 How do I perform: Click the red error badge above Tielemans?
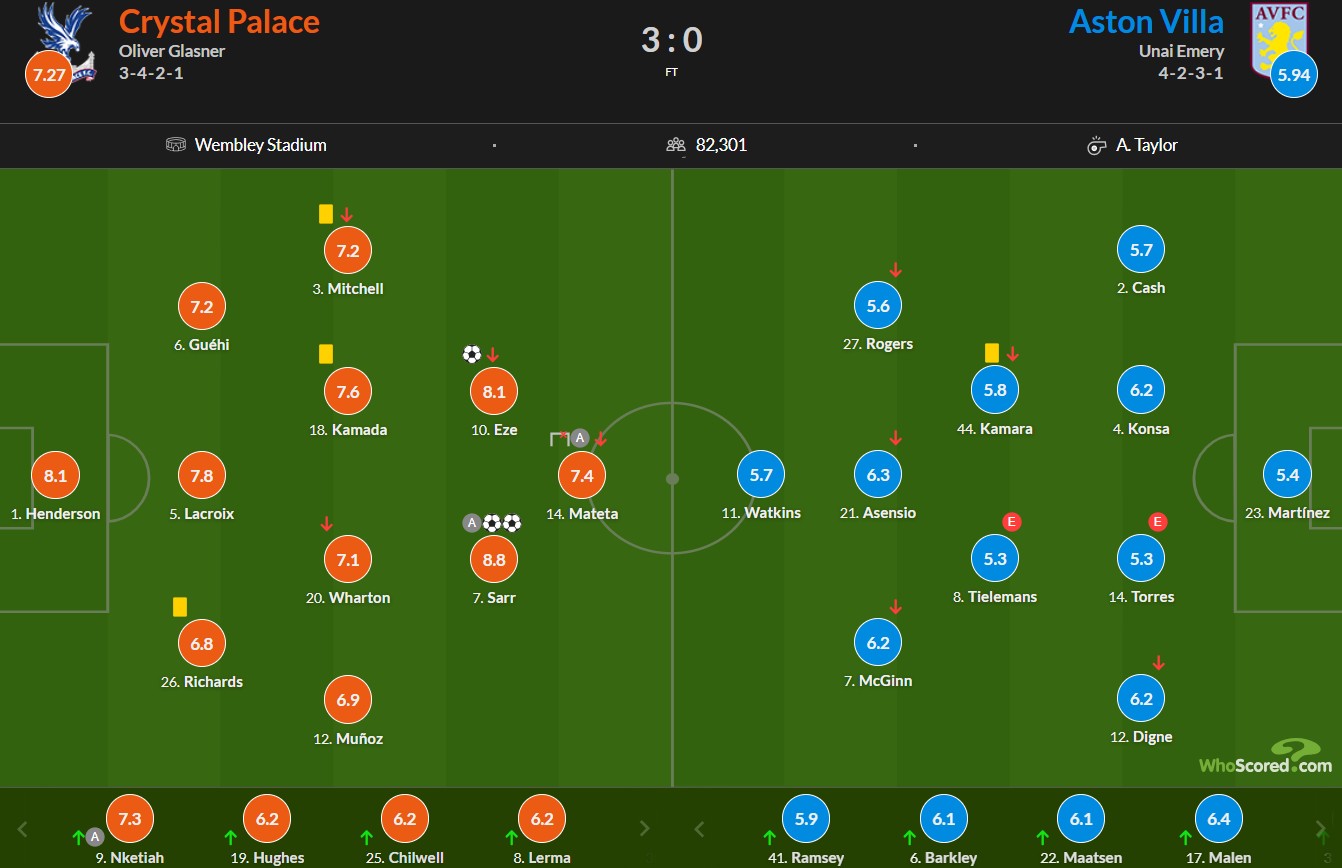coord(1011,522)
